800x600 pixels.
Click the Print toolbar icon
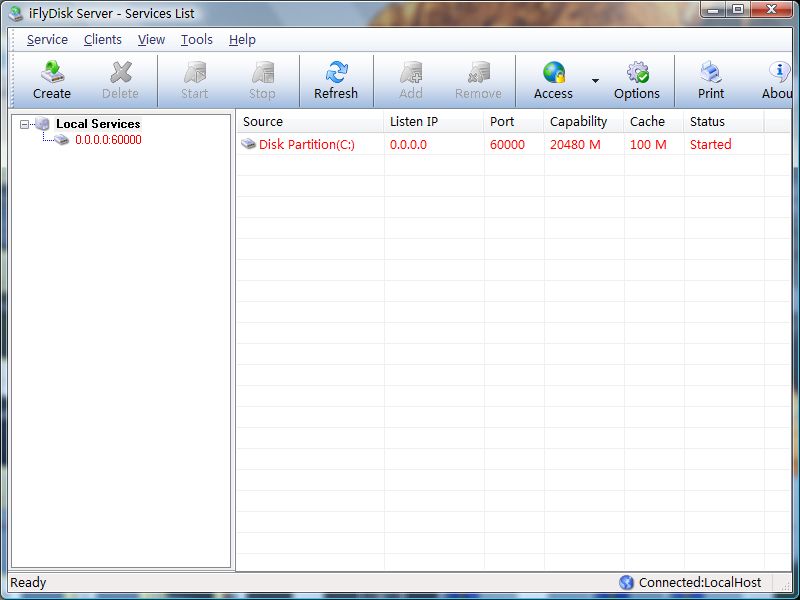click(x=711, y=73)
